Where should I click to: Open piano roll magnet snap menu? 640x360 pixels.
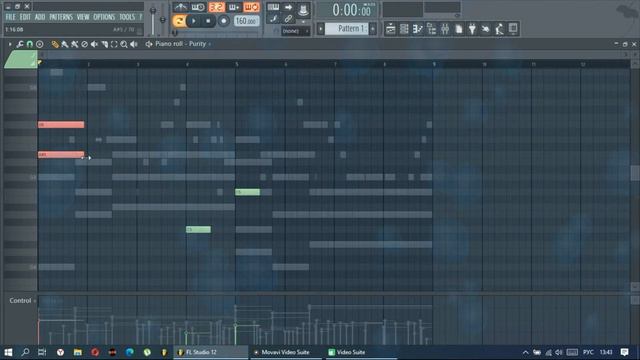[30, 44]
